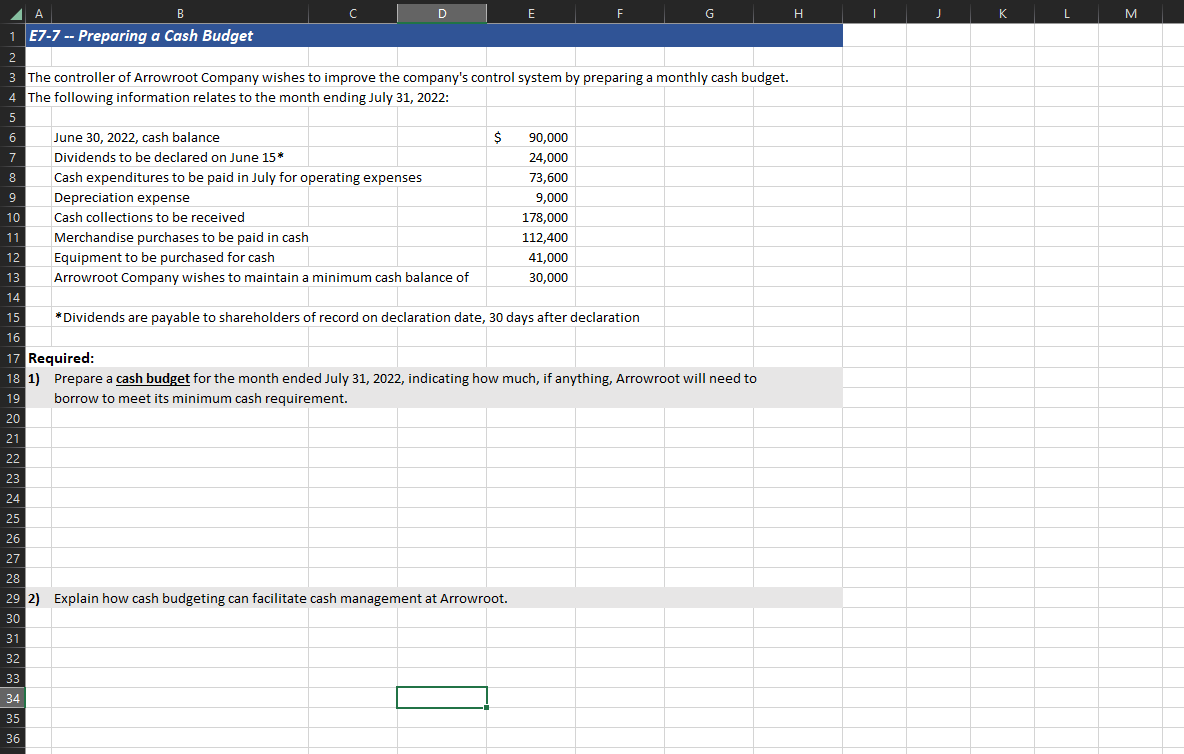Click the title cell 'E7-7 -- Preparing a Cash Budget'
Viewport: 1184px width, 754px height.
pos(150,36)
